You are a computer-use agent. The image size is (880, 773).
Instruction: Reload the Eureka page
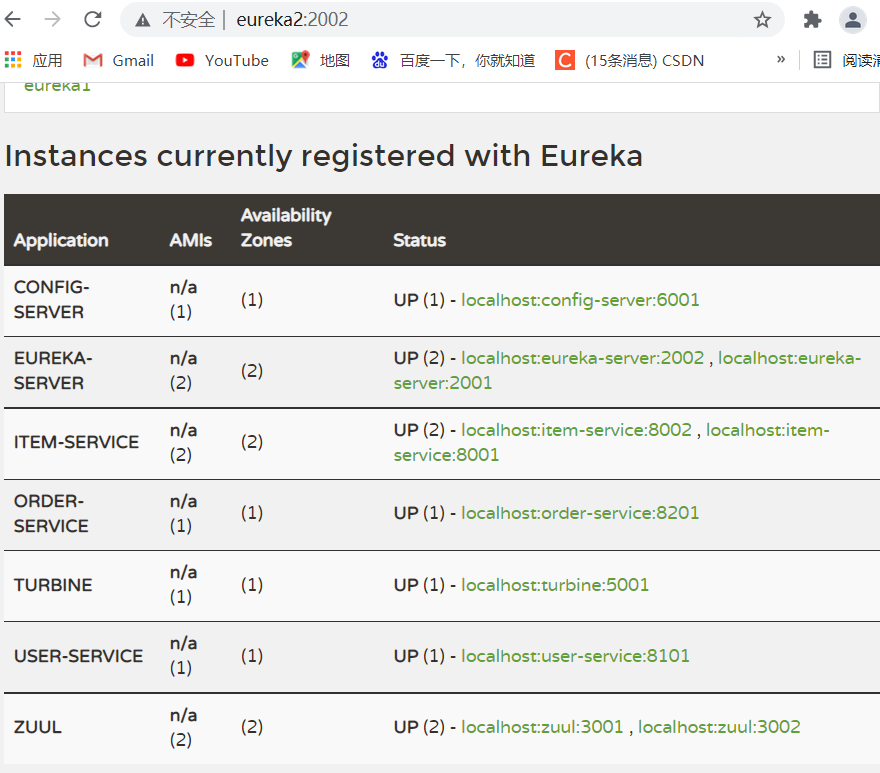(93, 20)
